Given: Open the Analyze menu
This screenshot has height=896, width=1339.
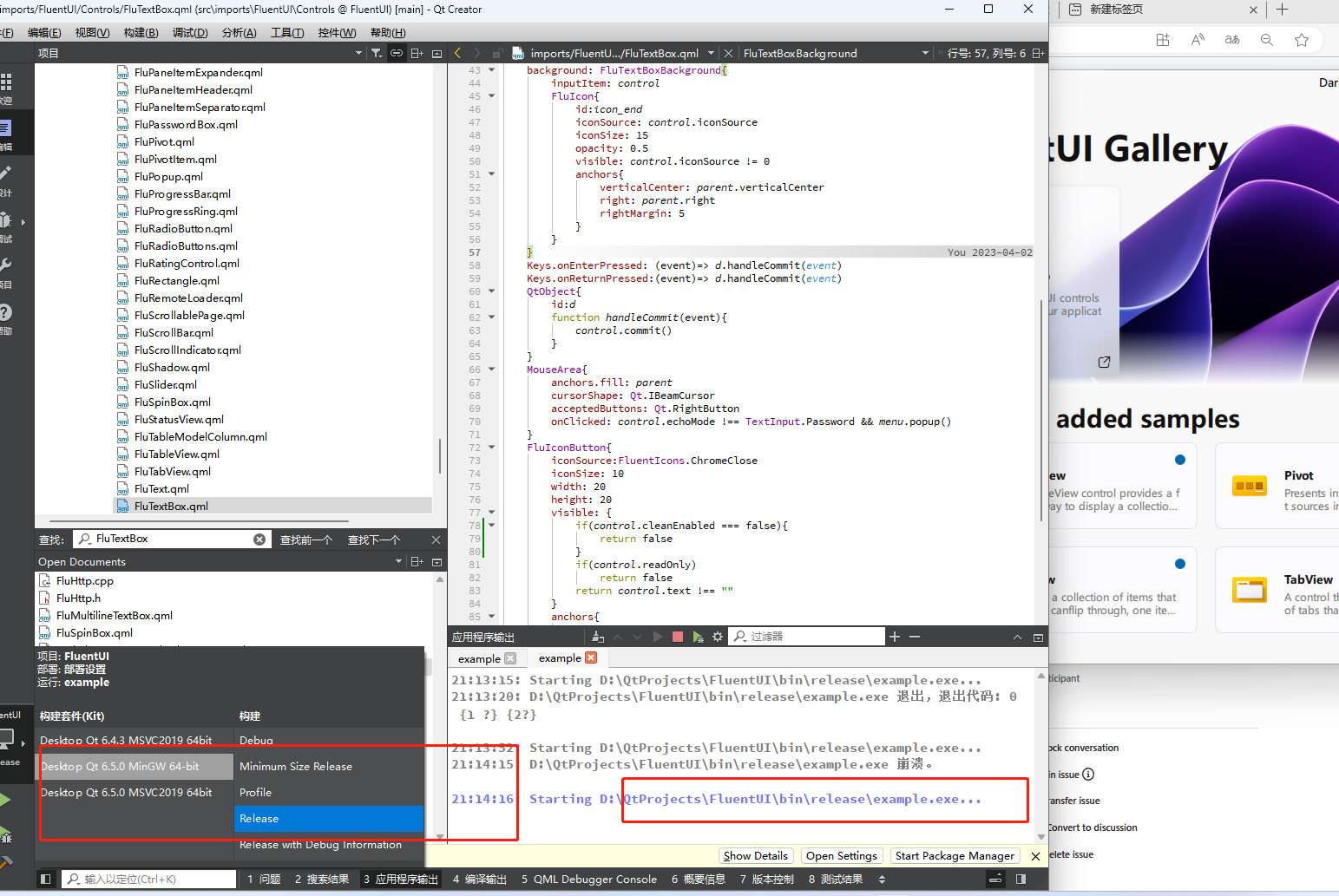Looking at the screenshot, I should [240, 32].
